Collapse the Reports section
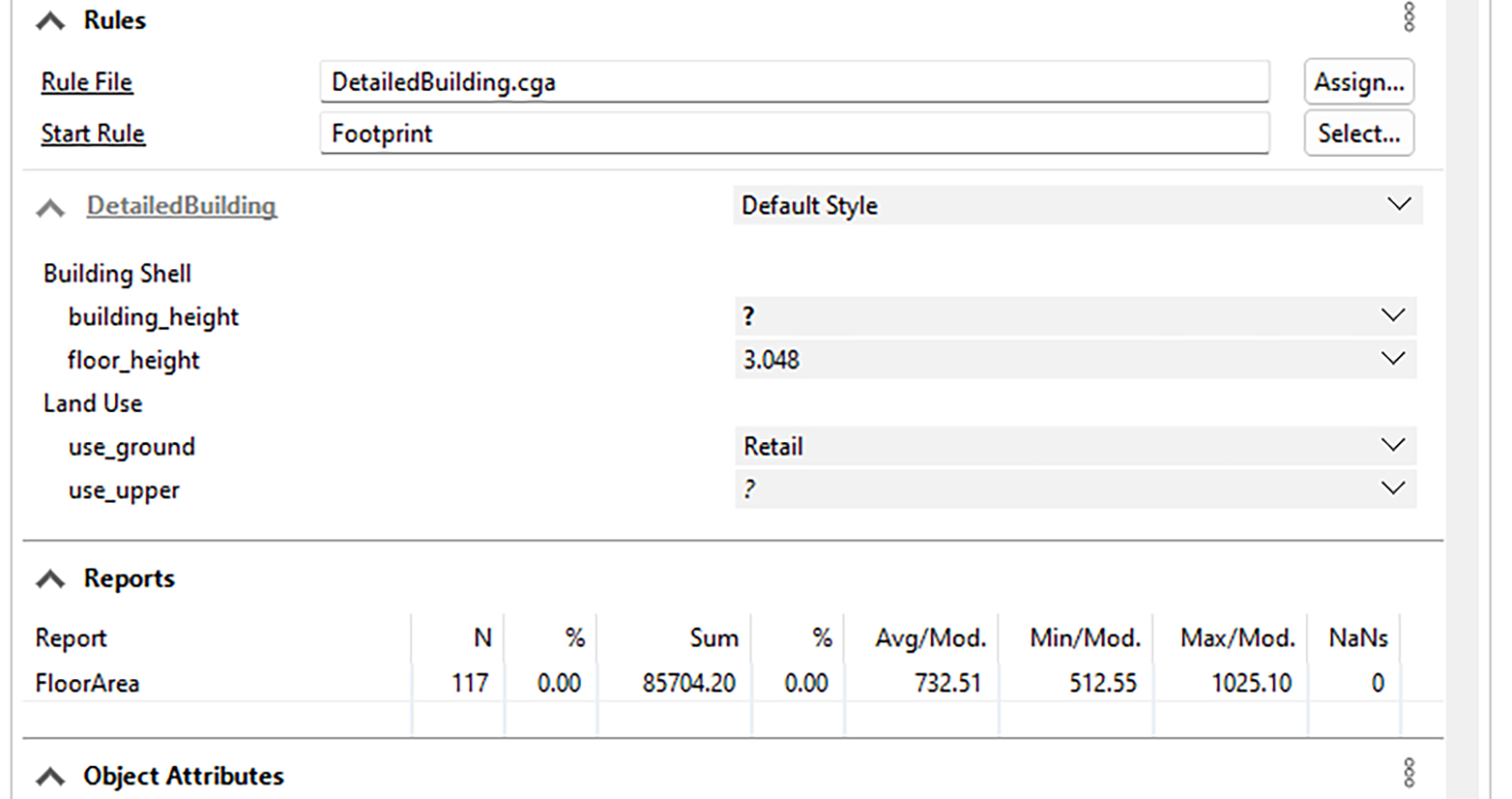The image size is (1512, 799). coord(50,579)
